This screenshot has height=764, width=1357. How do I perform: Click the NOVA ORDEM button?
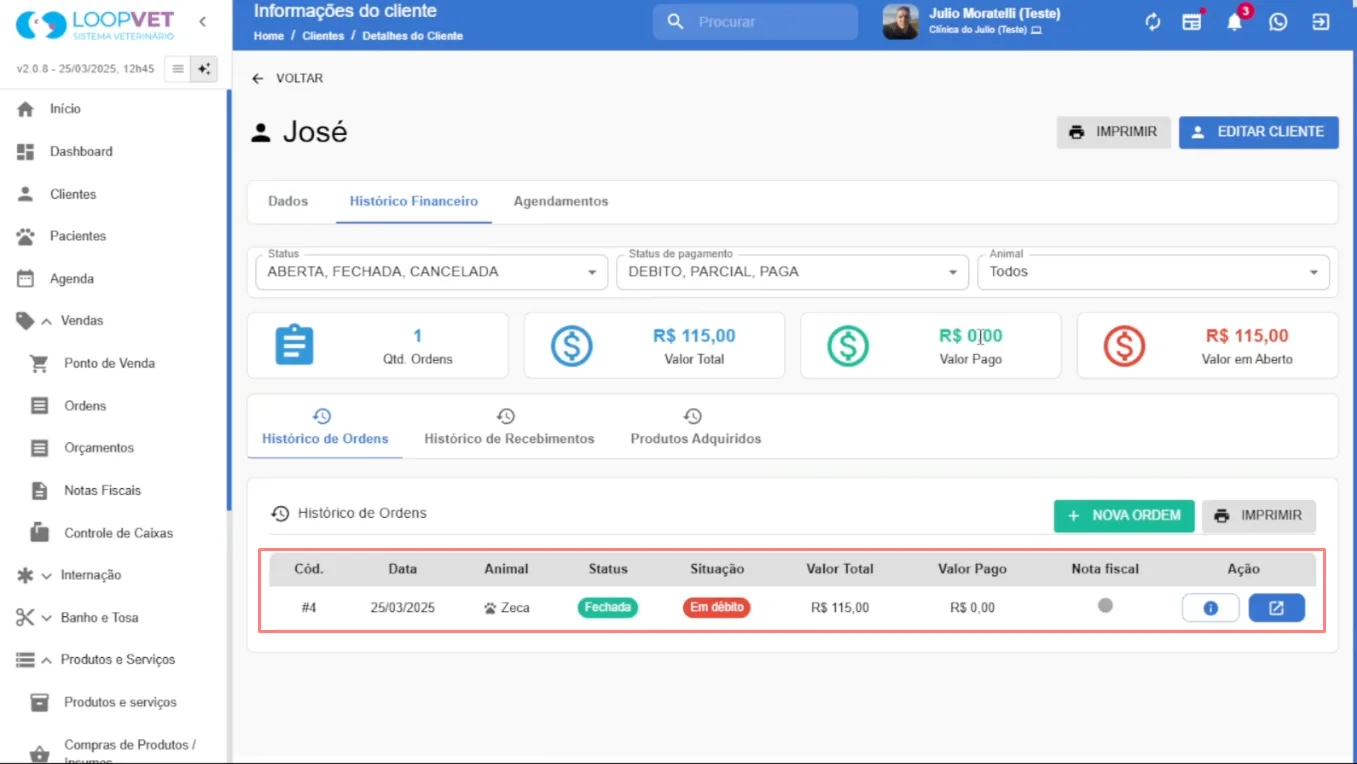1124,516
